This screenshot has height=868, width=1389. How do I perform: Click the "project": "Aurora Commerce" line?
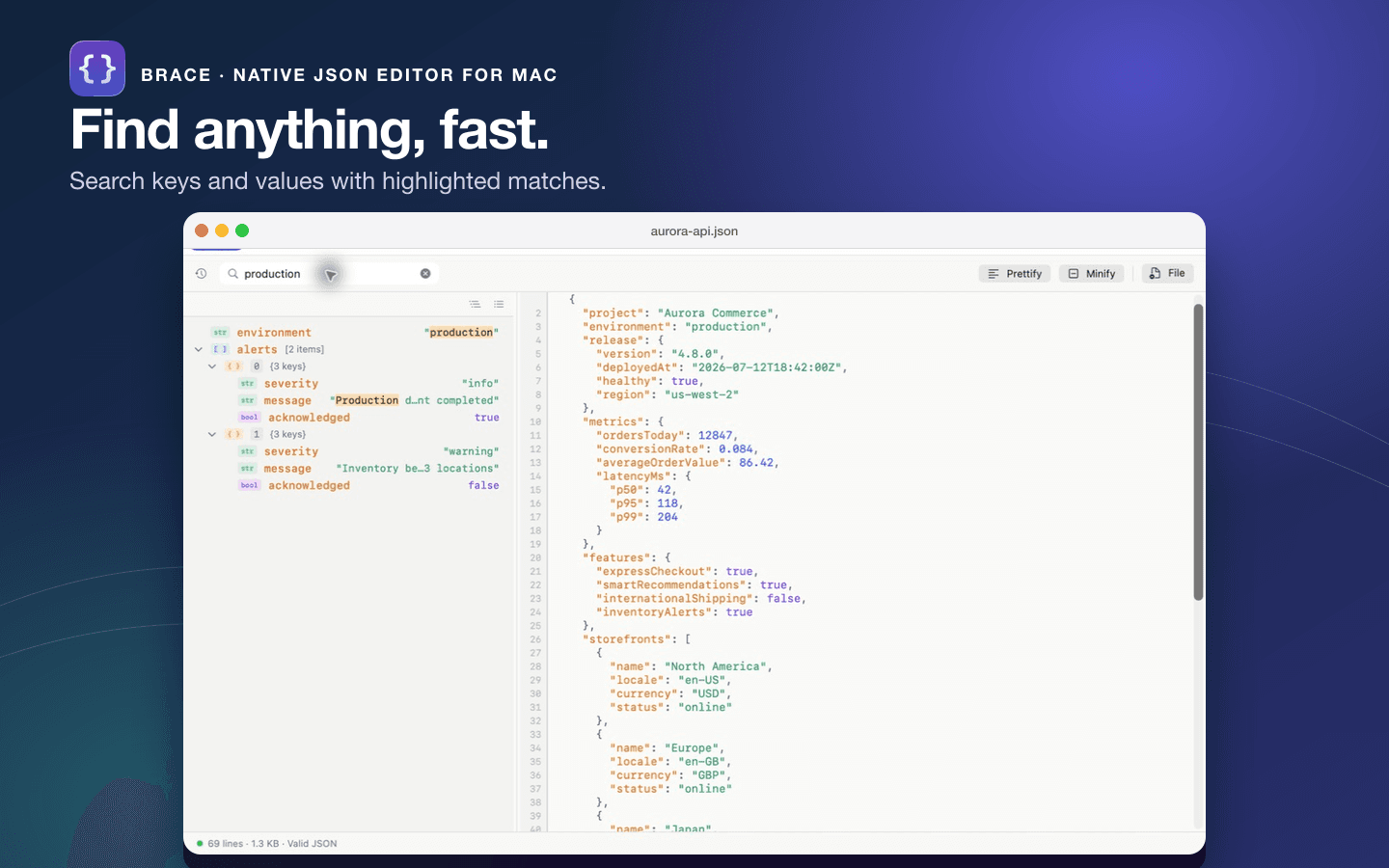click(x=681, y=313)
